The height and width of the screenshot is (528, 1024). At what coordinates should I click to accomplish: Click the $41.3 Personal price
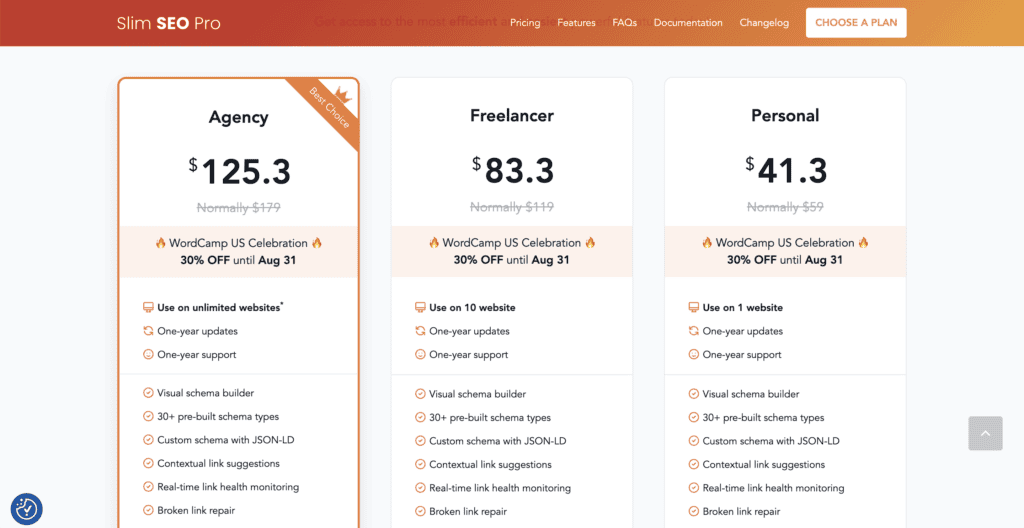[x=786, y=171]
